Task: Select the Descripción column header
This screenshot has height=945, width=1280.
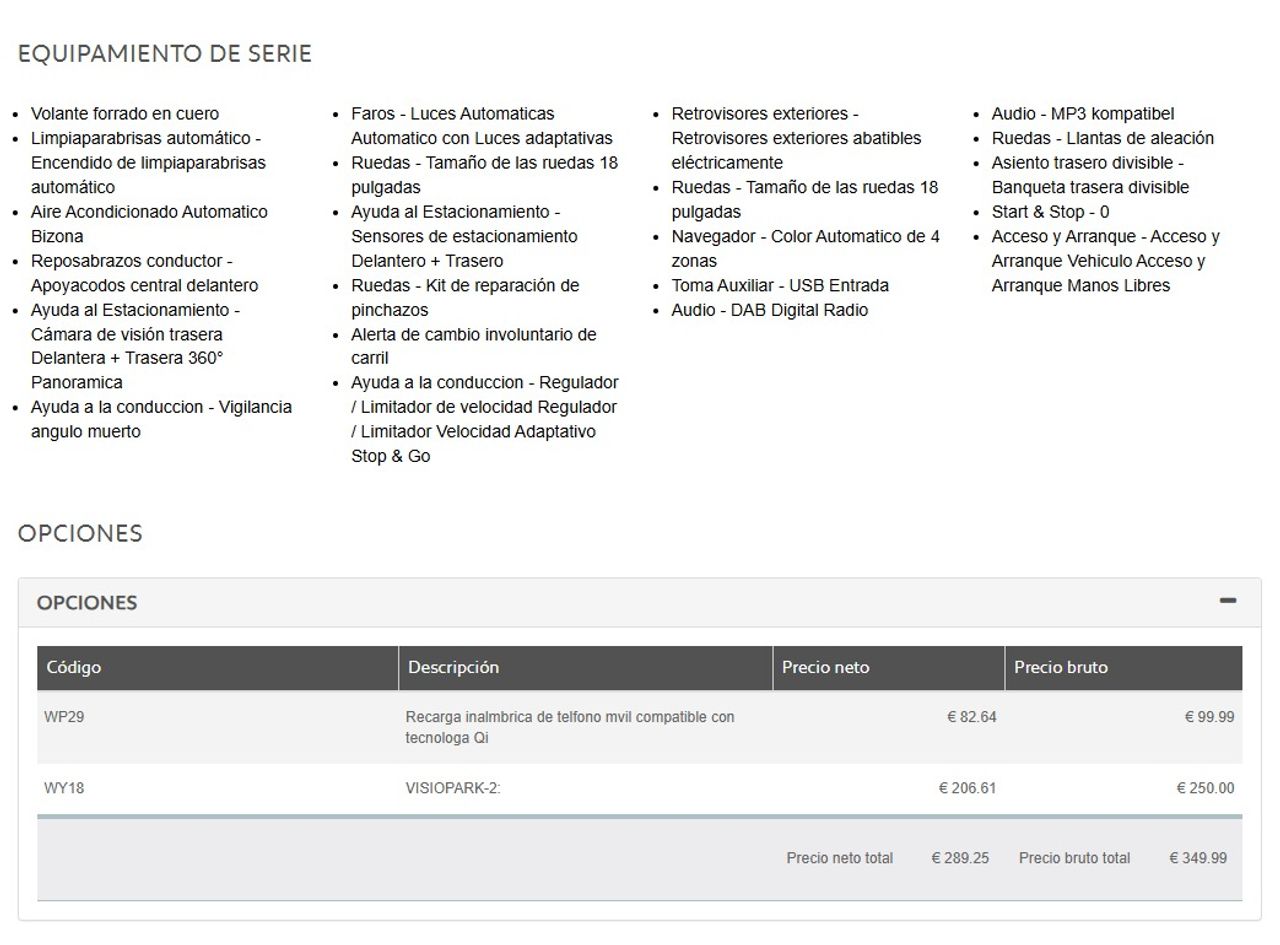Action: click(453, 668)
